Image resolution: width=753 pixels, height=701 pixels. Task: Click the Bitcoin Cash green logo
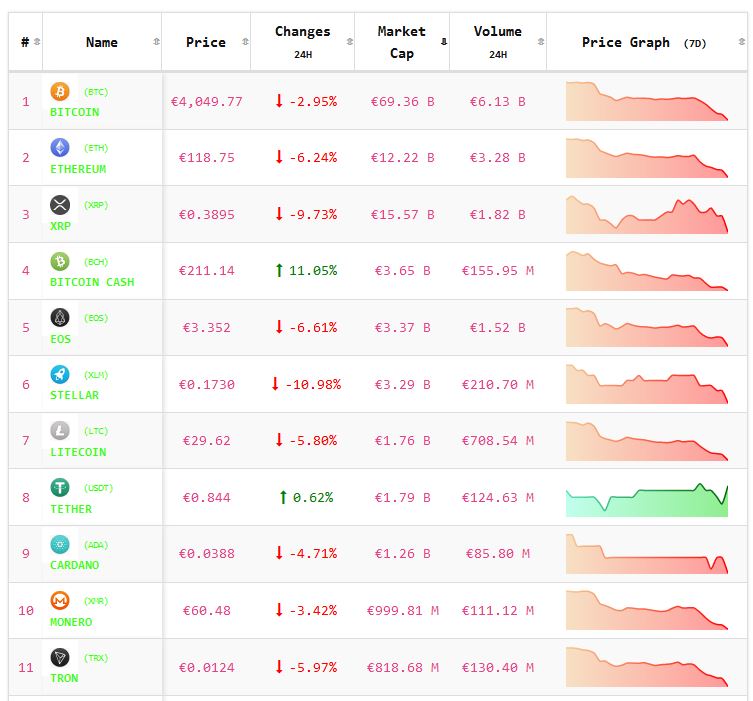(x=60, y=261)
